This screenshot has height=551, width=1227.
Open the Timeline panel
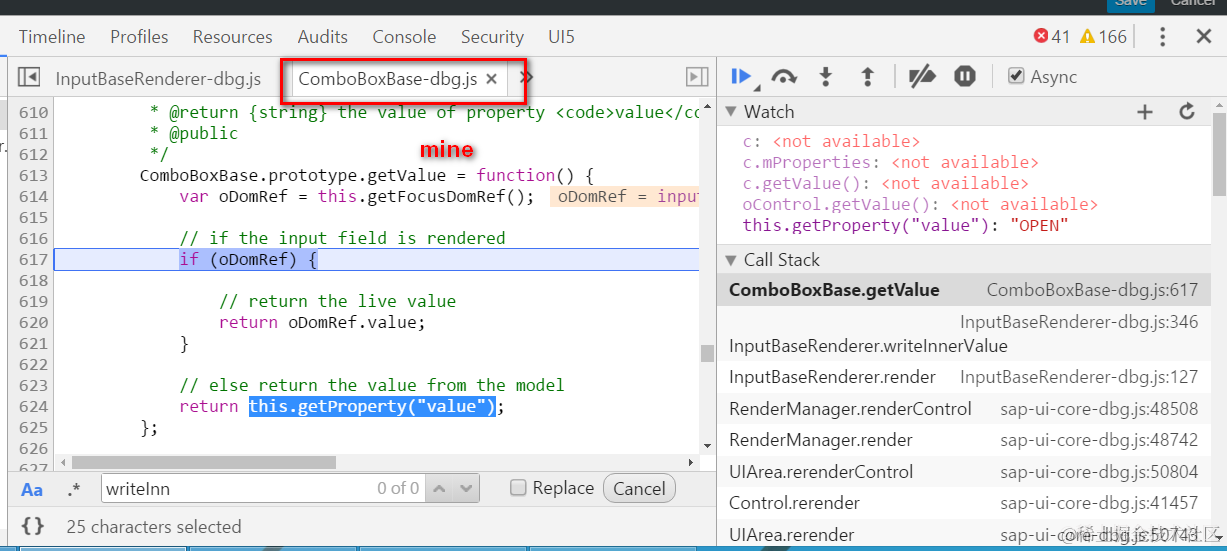(52, 37)
